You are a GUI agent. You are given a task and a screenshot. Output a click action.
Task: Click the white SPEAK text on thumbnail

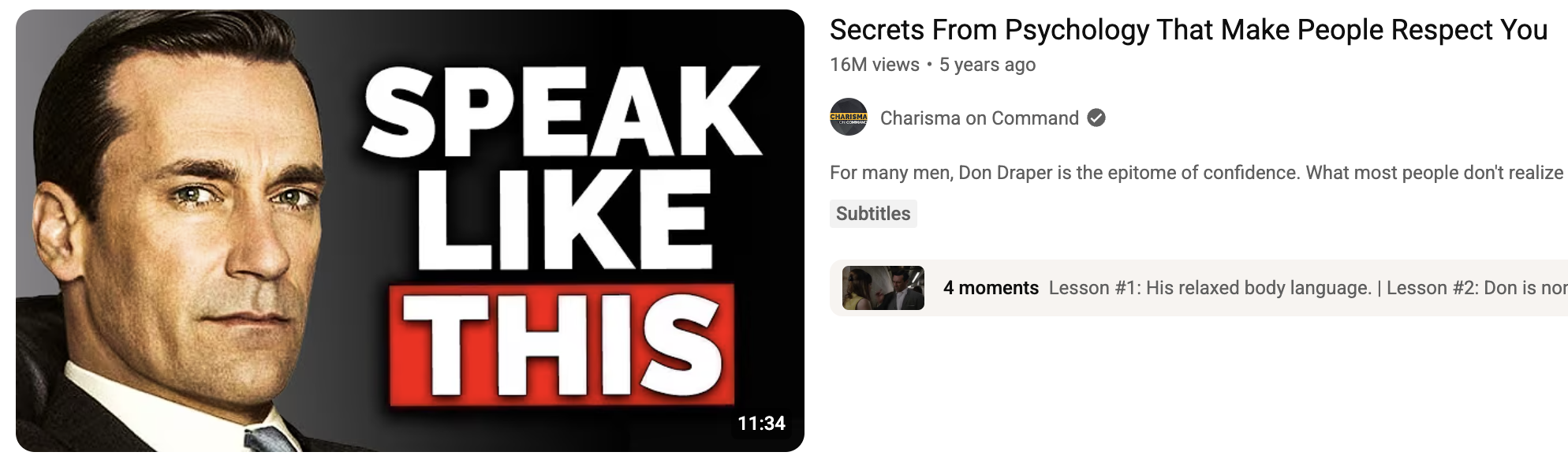click(562, 110)
